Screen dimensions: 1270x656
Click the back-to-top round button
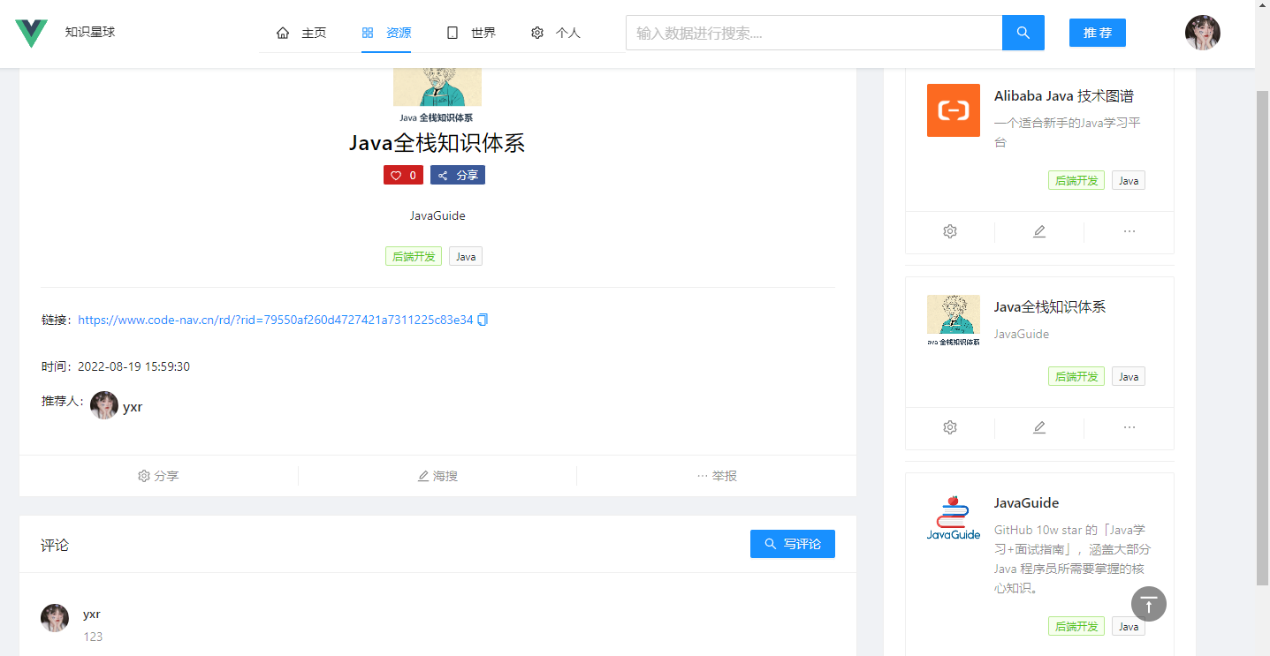pyautogui.click(x=1149, y=604)
